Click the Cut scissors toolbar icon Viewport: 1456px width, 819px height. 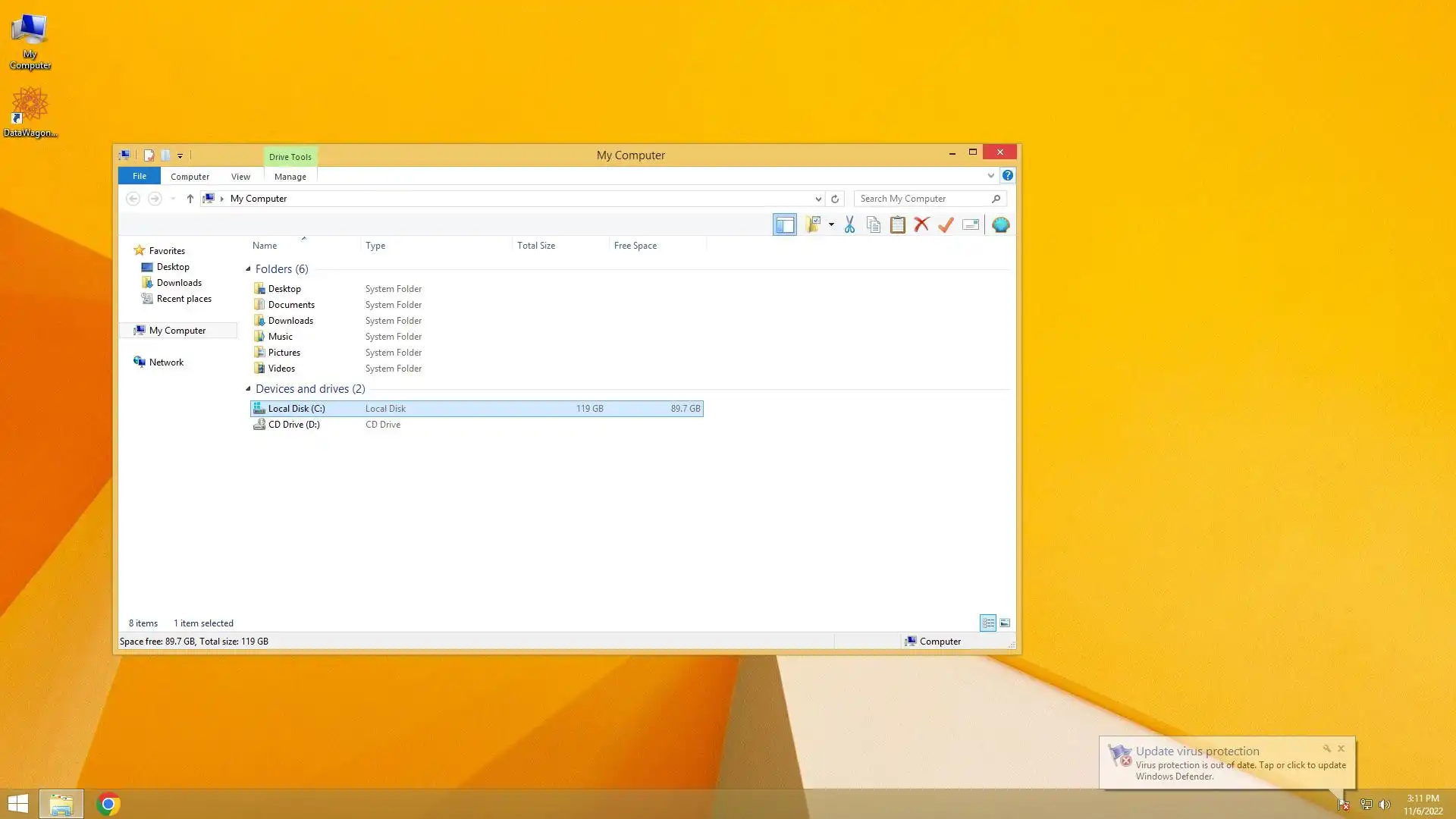[x=849, y=224]
